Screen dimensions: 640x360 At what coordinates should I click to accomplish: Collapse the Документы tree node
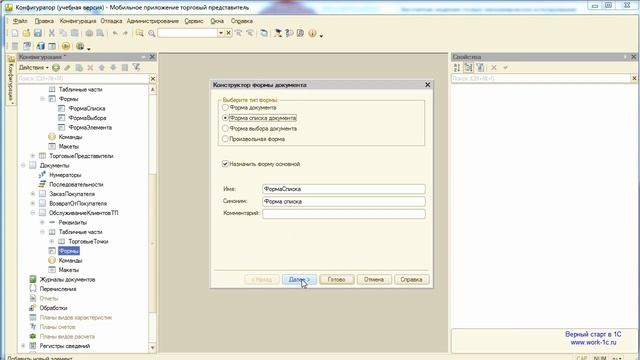(x=23, y=165)
